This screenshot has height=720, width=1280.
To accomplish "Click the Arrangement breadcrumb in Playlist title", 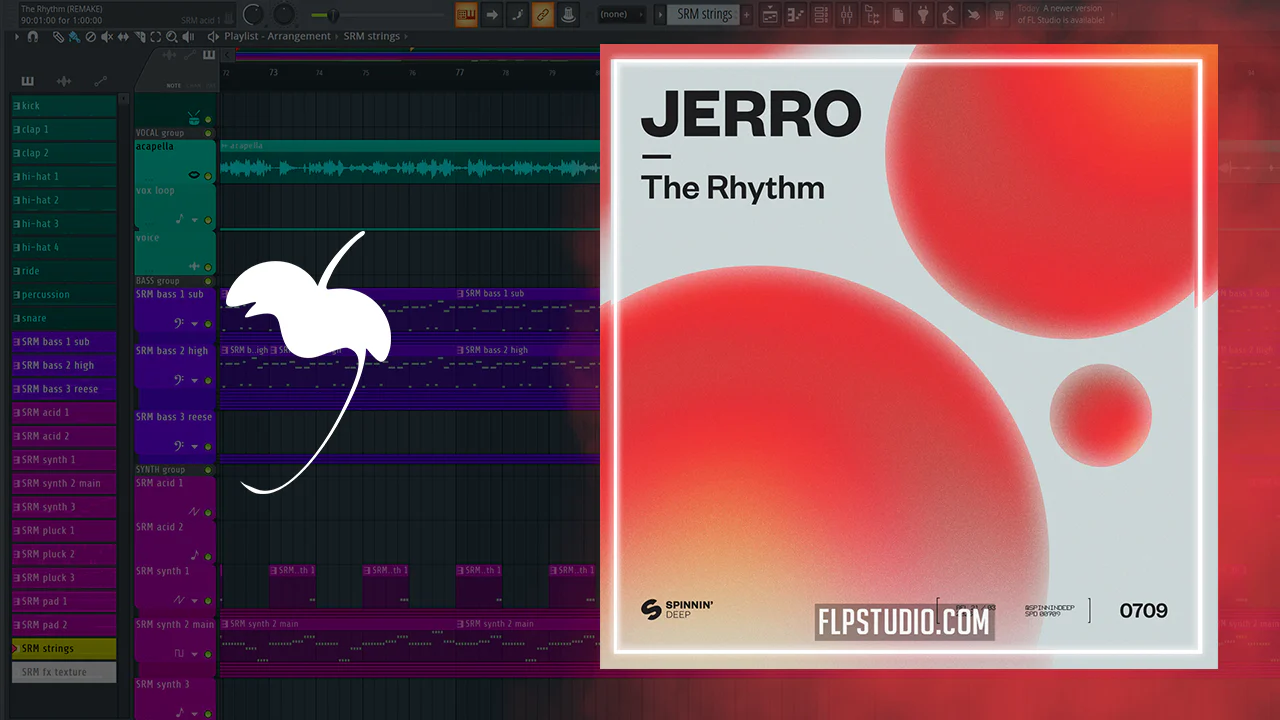I will point(299,36).
